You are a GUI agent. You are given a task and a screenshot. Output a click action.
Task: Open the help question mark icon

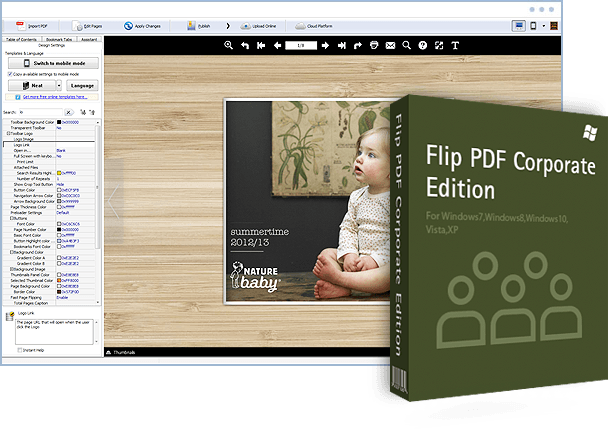point(423,45)
